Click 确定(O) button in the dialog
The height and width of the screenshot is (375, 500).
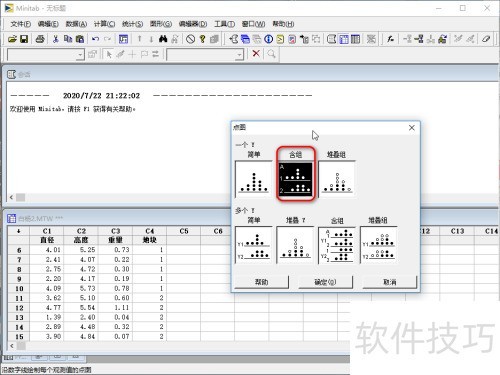[x=325, y=282]
